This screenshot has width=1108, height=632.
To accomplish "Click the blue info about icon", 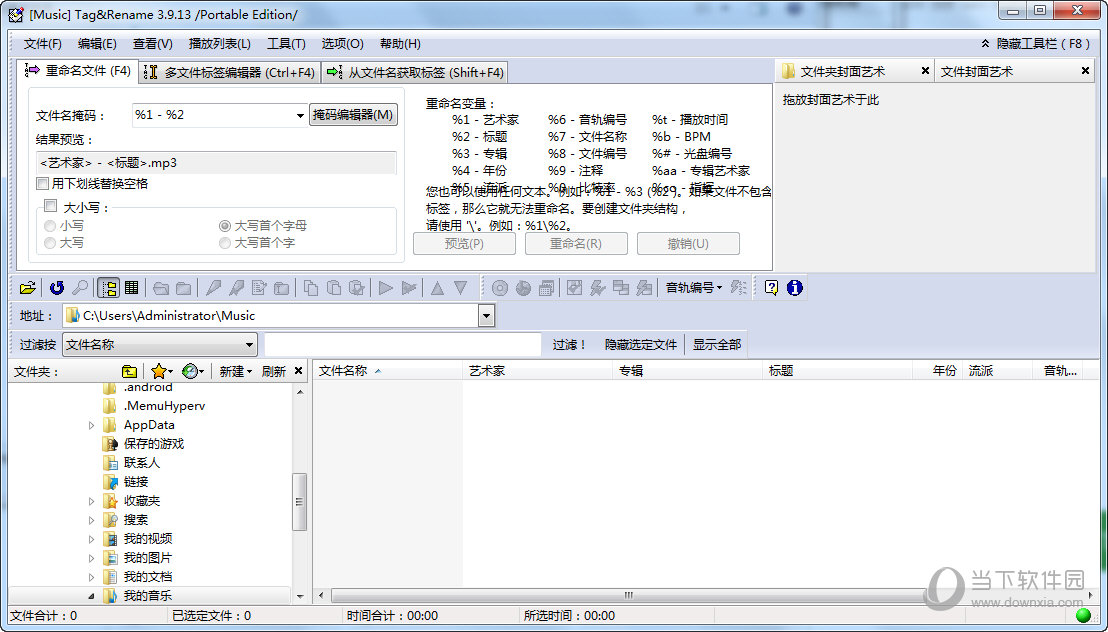I will 795,288.
